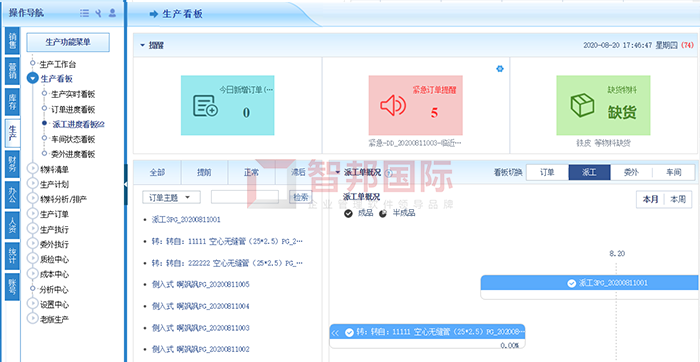The image size is (700, 362).
Task: Expand the 老版生产 tree node
Action: coord(32,319)
